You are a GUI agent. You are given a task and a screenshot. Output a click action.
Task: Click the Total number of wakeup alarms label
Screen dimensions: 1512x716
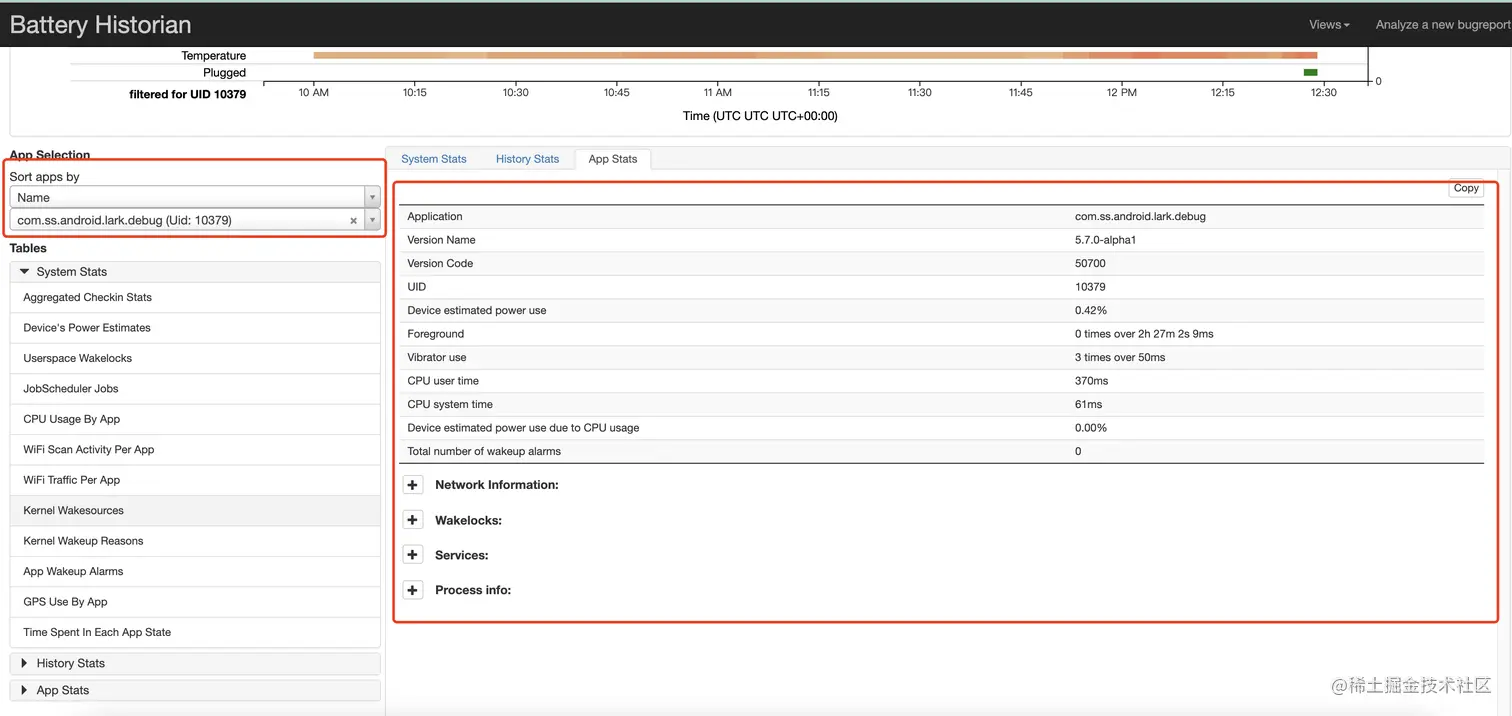pos(484,451)
